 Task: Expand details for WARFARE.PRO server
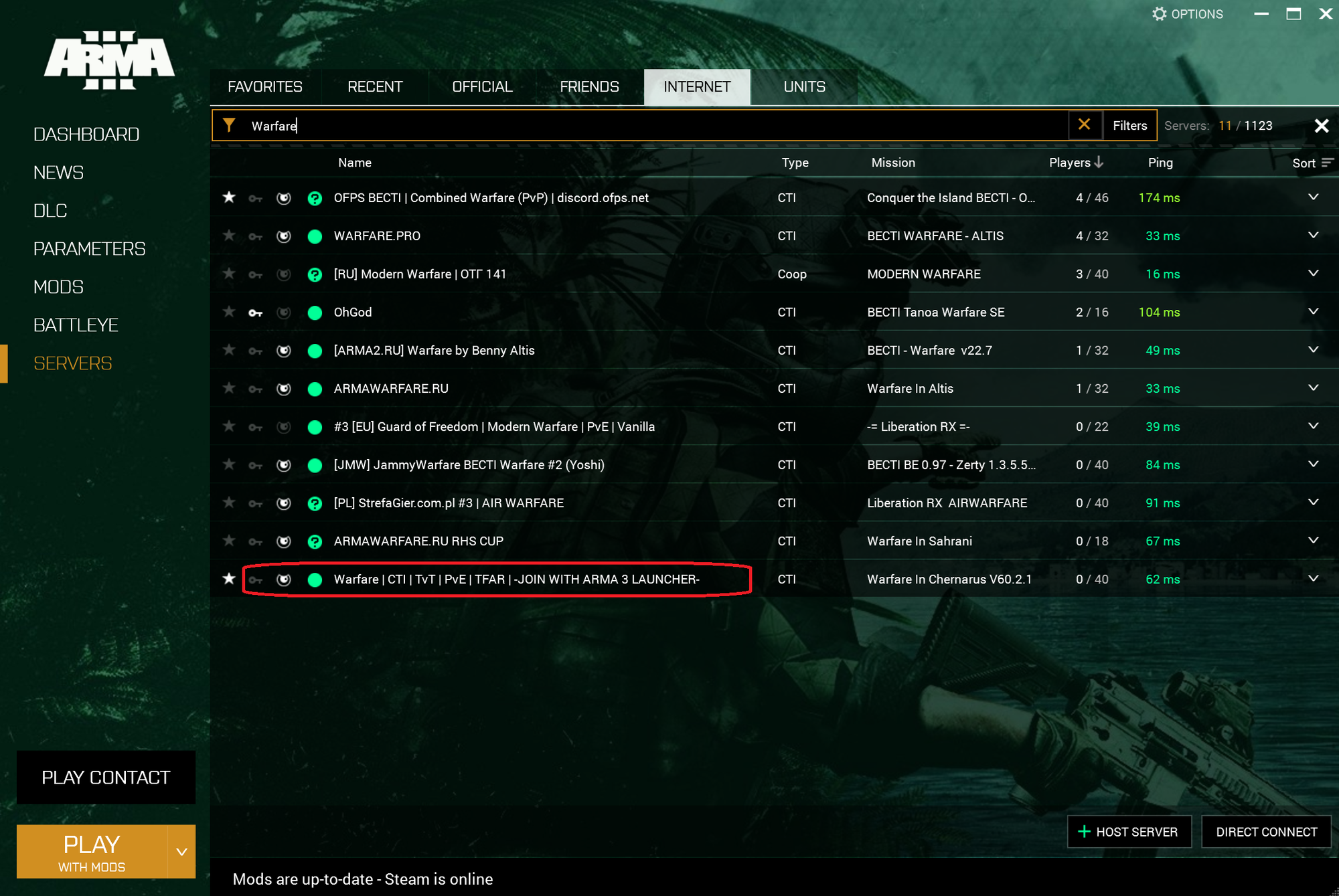click(x=1314, y=235)
